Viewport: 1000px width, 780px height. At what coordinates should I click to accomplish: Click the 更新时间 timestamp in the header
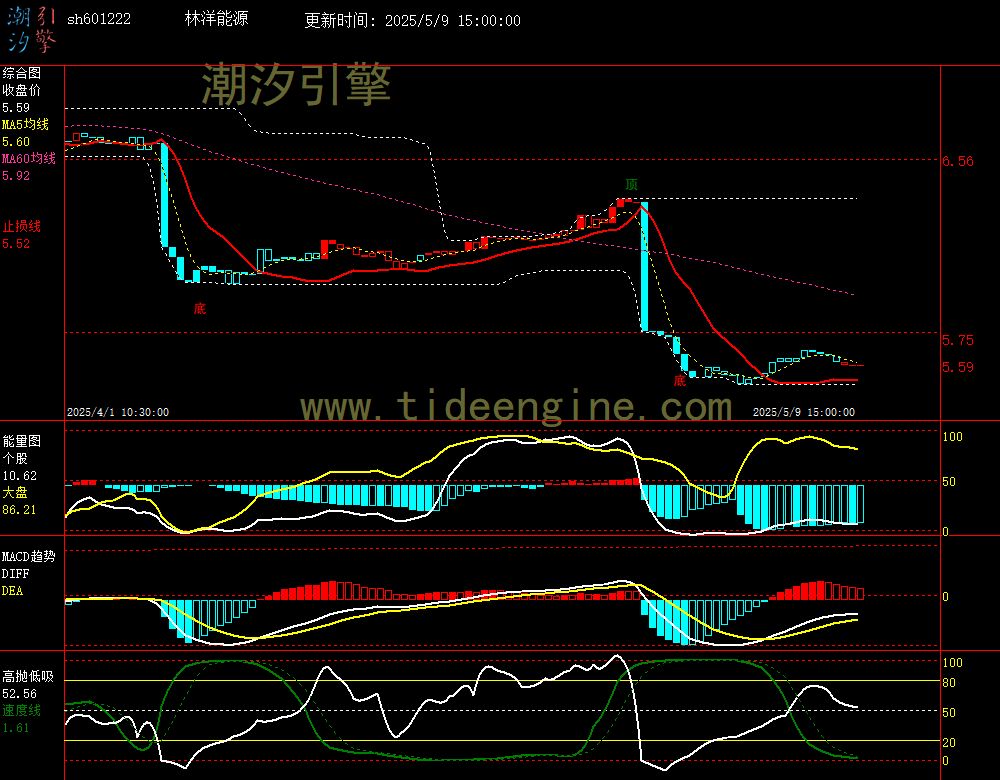tap(412, 20)
